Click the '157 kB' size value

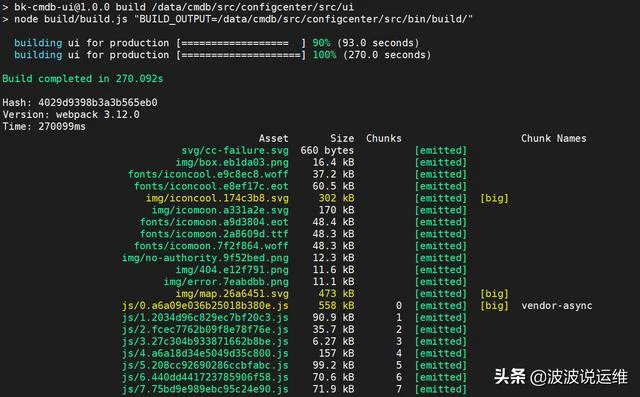336,353
